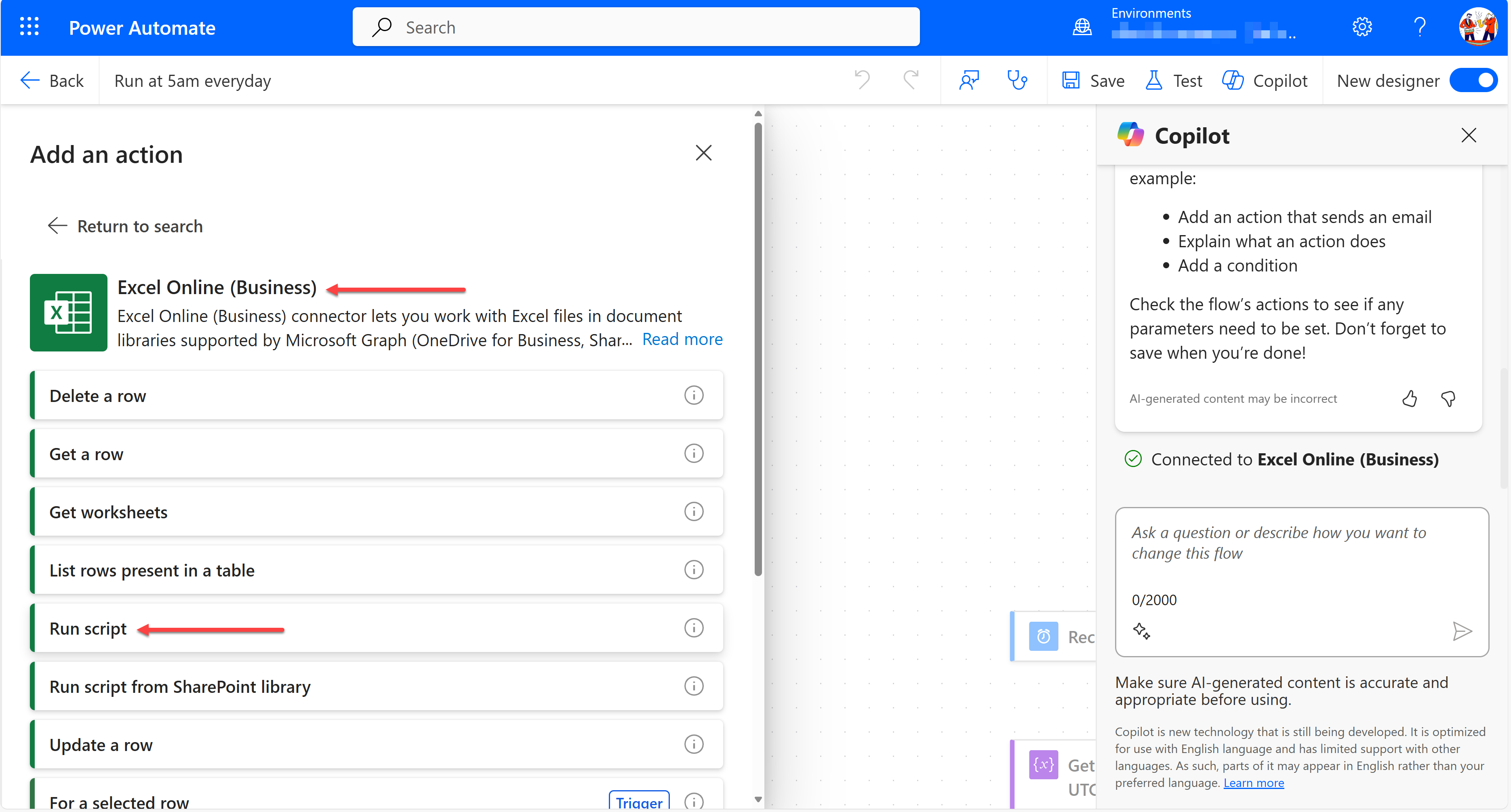Open the user profile avatar
Screen dimensions: 1511x812
point(1477,27)
